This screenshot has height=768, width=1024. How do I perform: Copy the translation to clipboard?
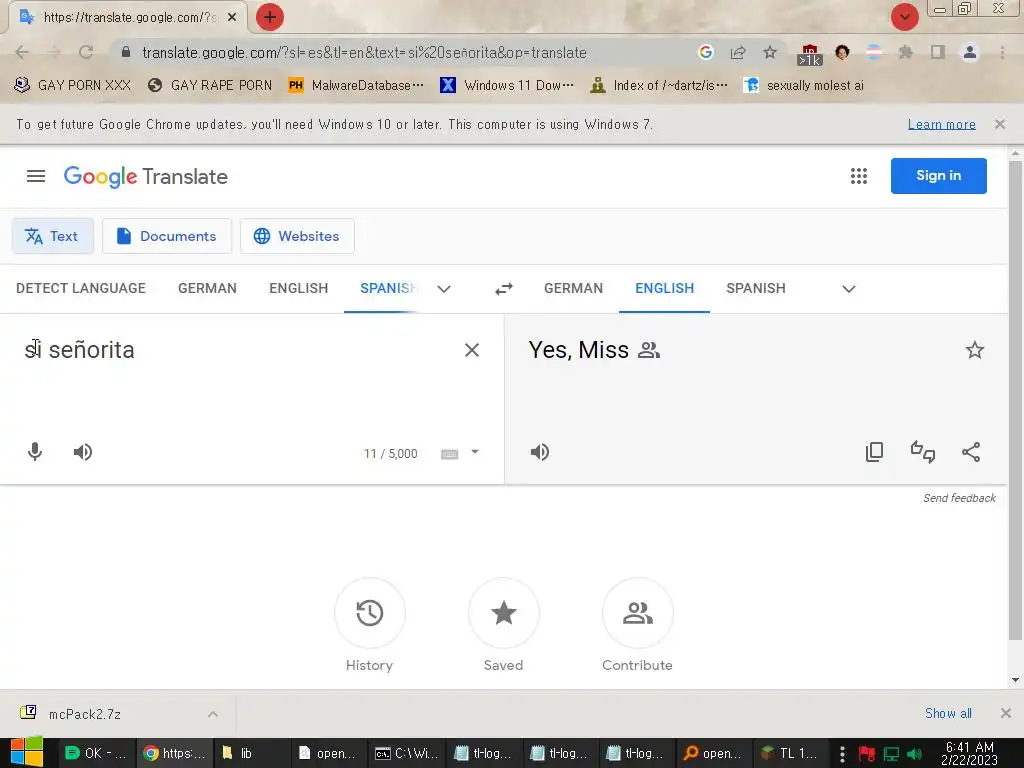tap(874, 452)
